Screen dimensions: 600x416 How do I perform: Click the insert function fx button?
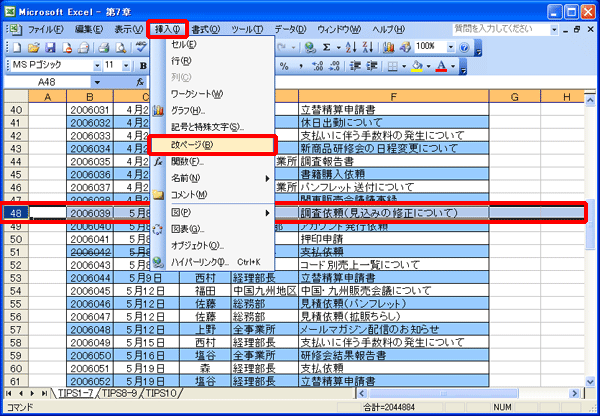[140, 82]
